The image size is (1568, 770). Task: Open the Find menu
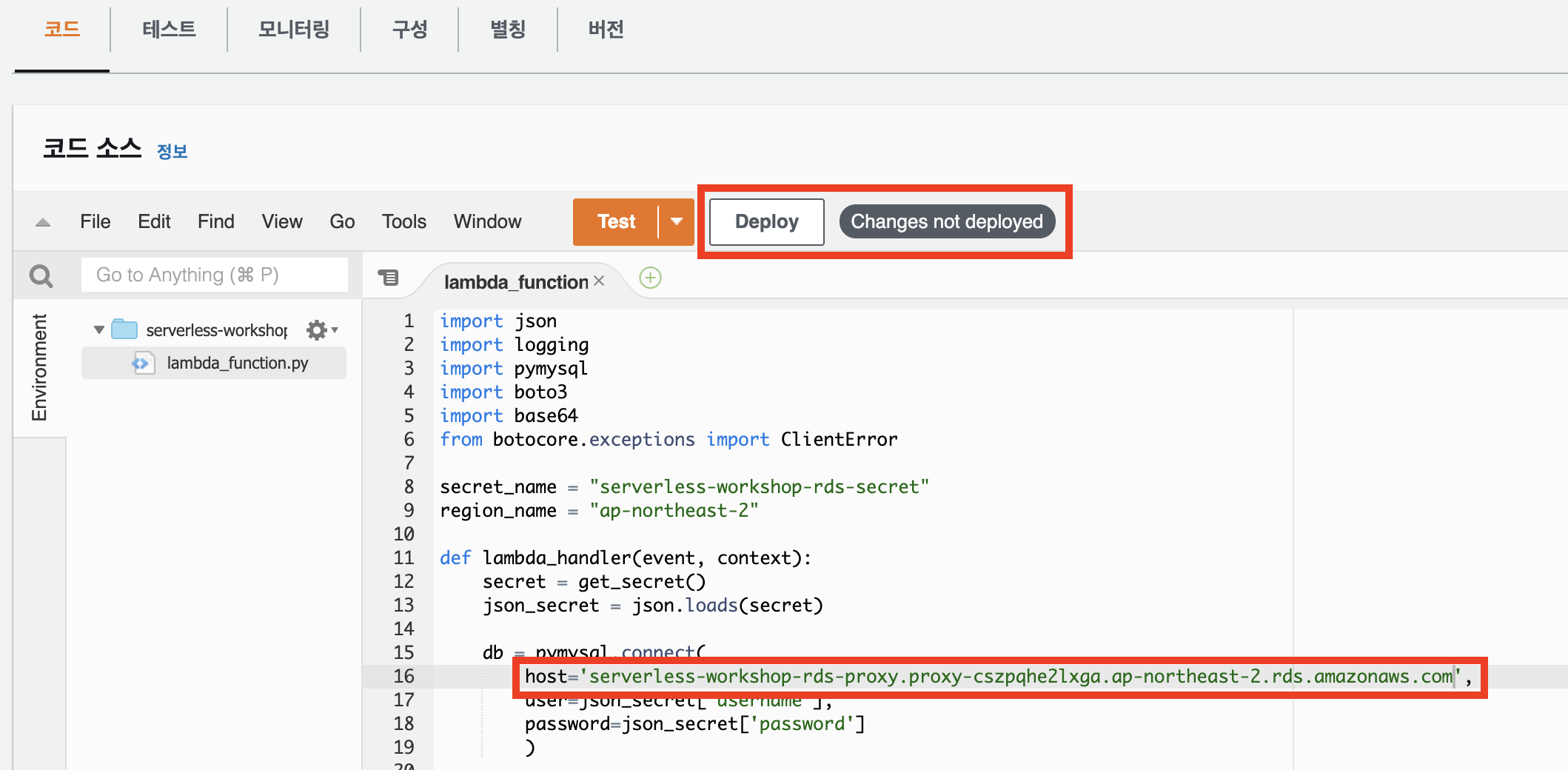point(215,221)
